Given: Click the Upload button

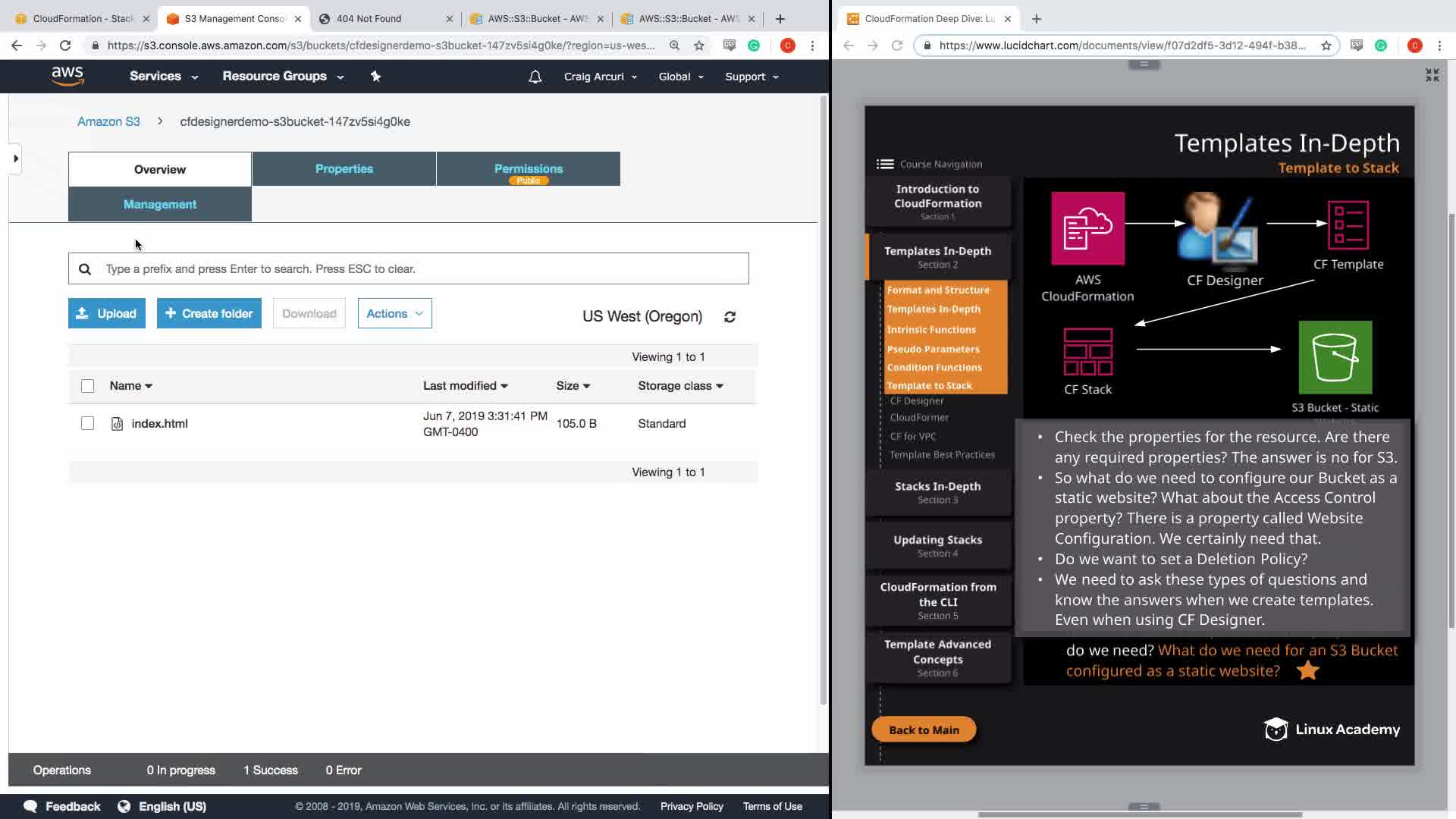Looking at the screenshot, I should [107, 313].
